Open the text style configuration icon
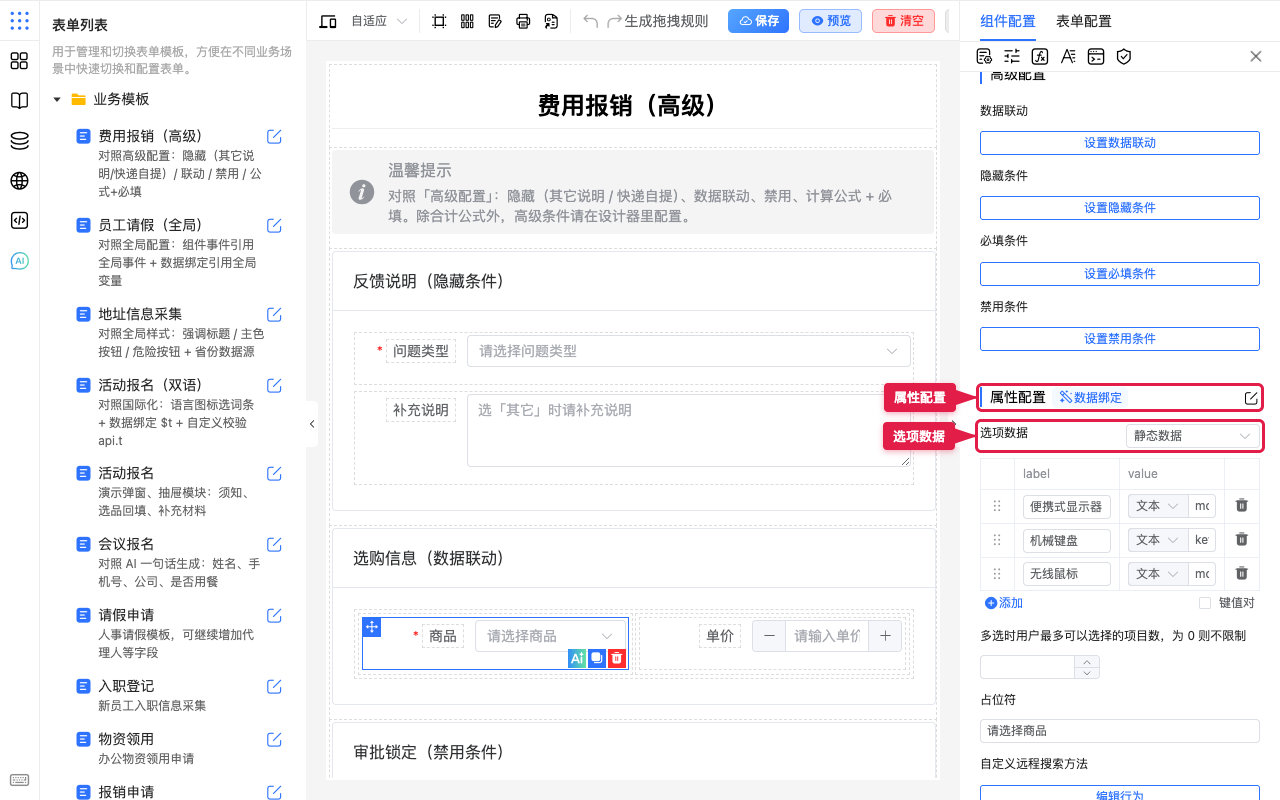This screenshot has height=800, width=1280. click(x=1068, y=56)
